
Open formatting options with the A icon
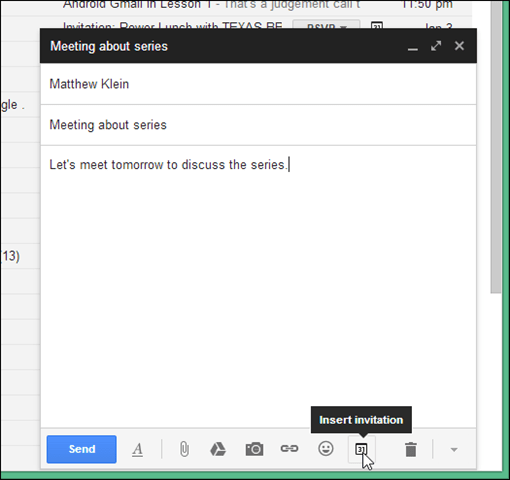pos(137,449)
